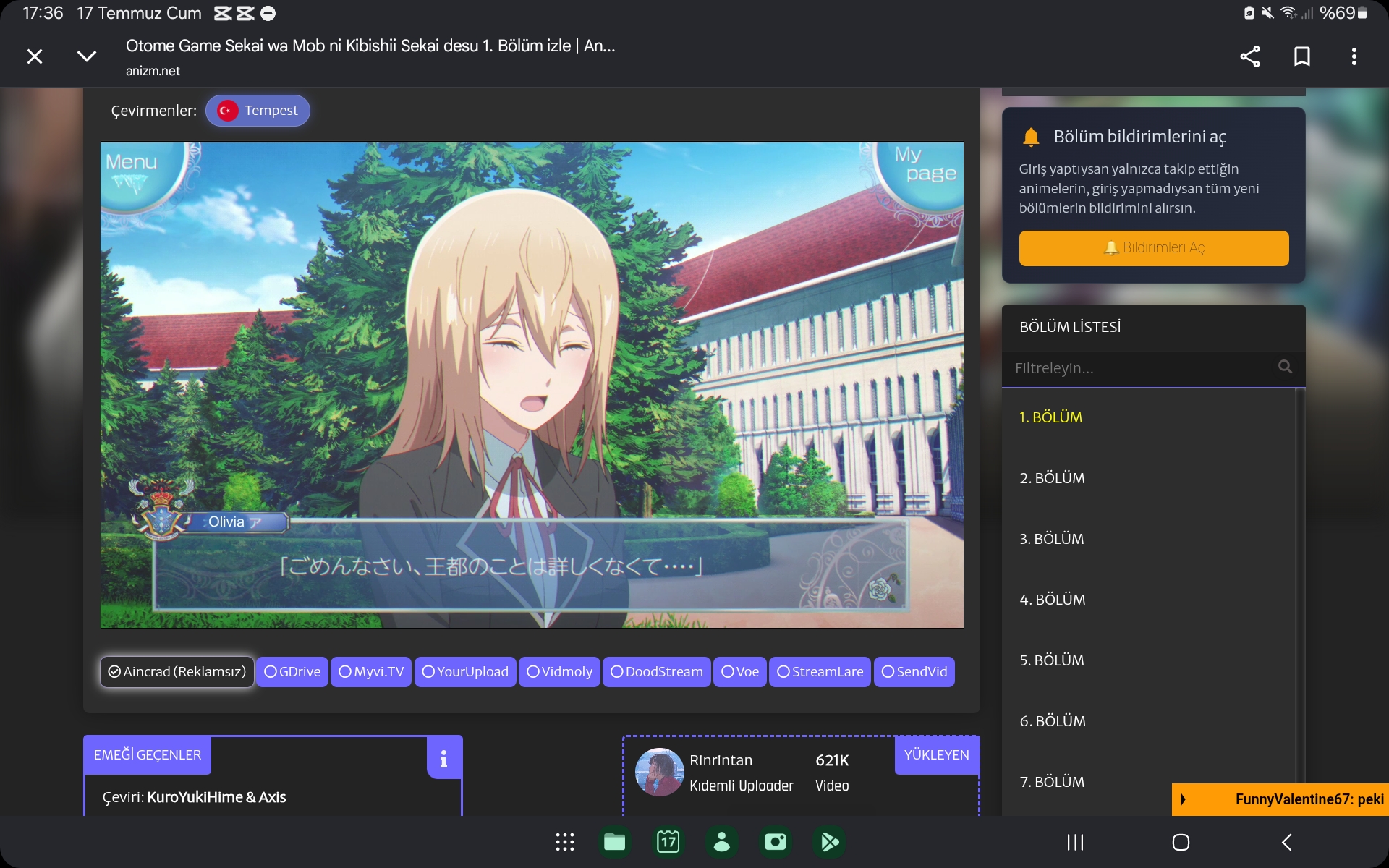Viewport: 1389px width, 868px height.
Task: Open 2. BÖLÜM episode
Action: pos(1052,478)
